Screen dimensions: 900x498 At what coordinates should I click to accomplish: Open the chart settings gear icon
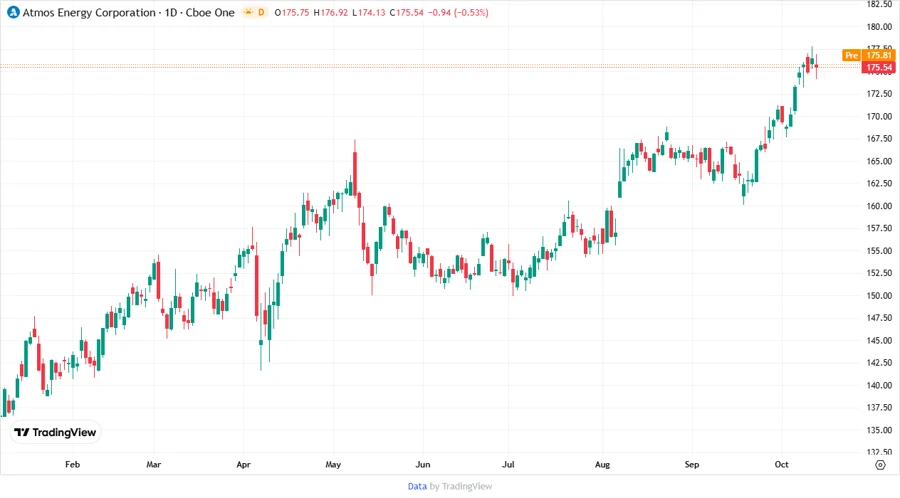pos(880,465)
